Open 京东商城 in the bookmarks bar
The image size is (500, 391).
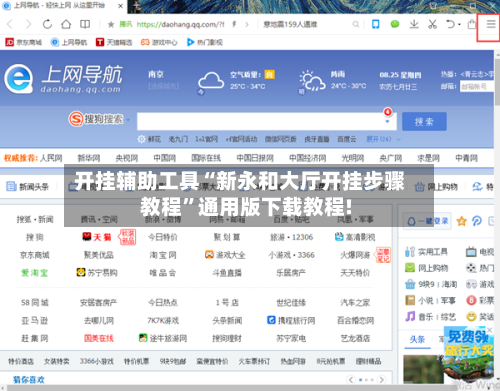coord(24,42)
